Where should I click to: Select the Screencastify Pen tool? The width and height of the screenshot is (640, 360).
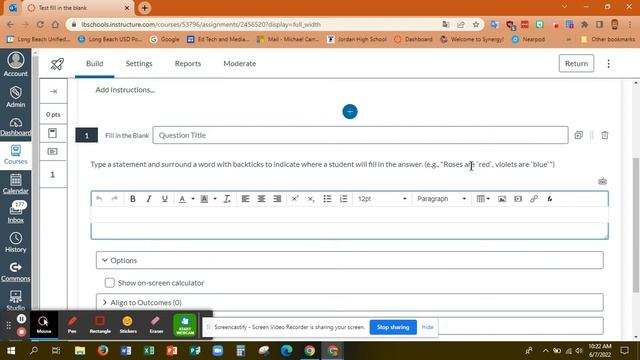pyautogui.click(x=72, y=324)
